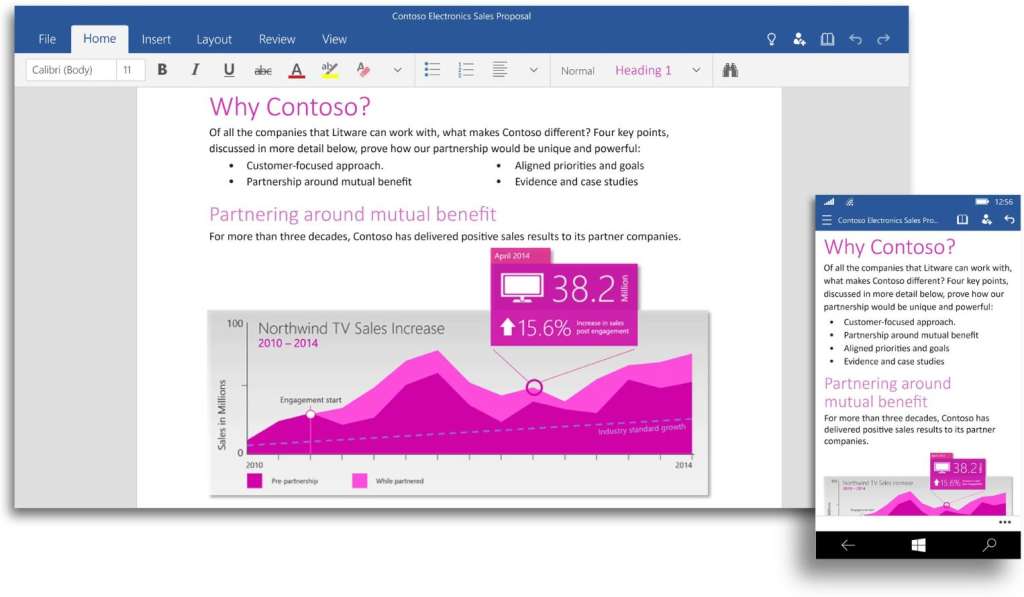Toggle strikethrough formatting

click(x=263, y=70)
